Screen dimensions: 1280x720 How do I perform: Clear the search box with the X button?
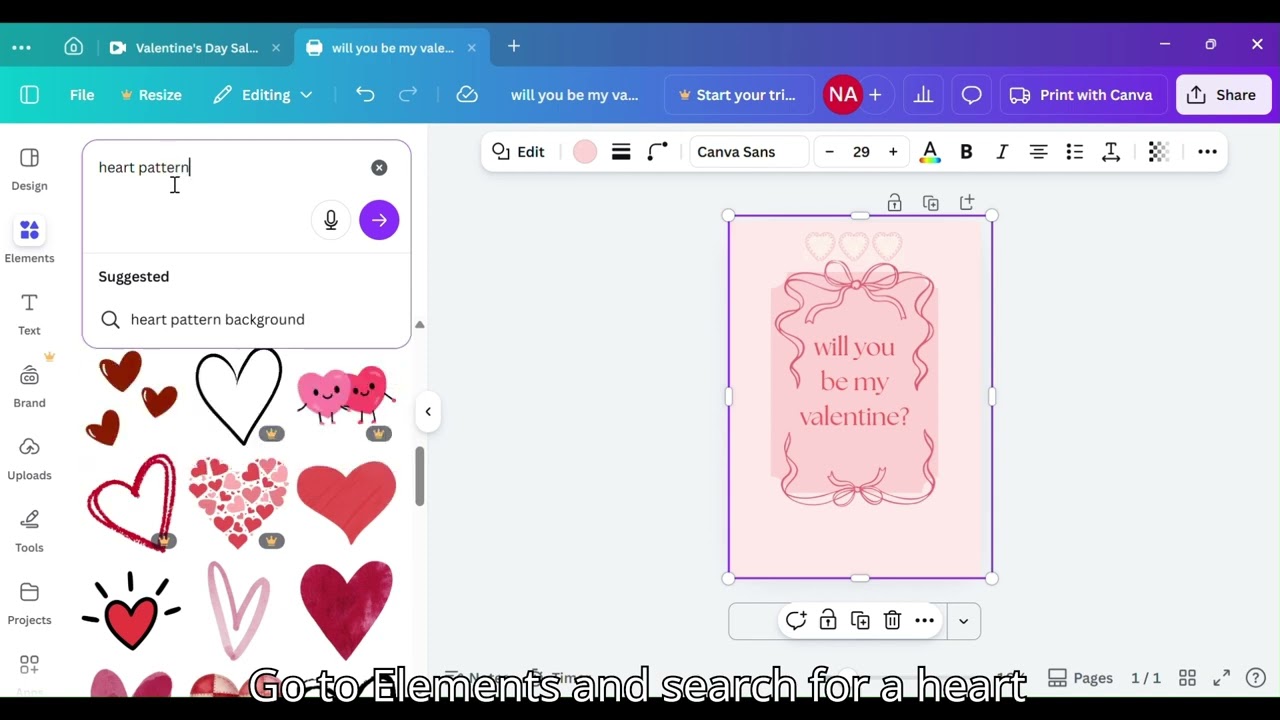tap(379, 168)
